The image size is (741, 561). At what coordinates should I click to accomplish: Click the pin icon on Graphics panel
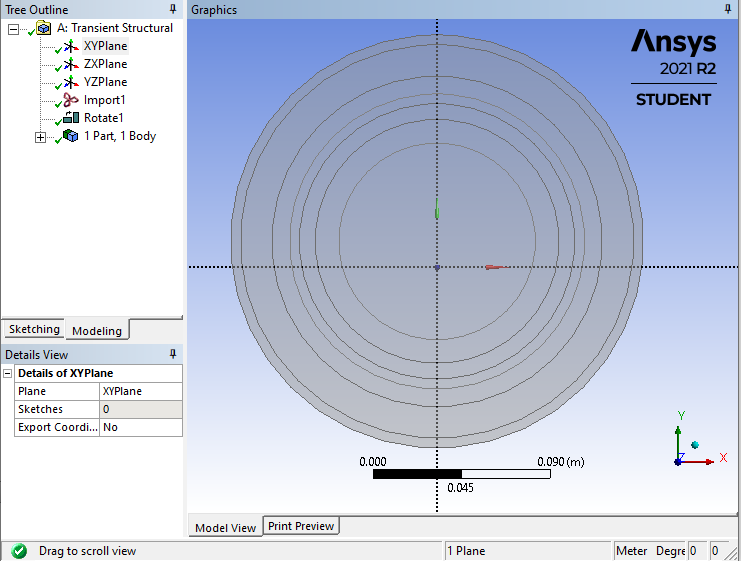[726, 10]
